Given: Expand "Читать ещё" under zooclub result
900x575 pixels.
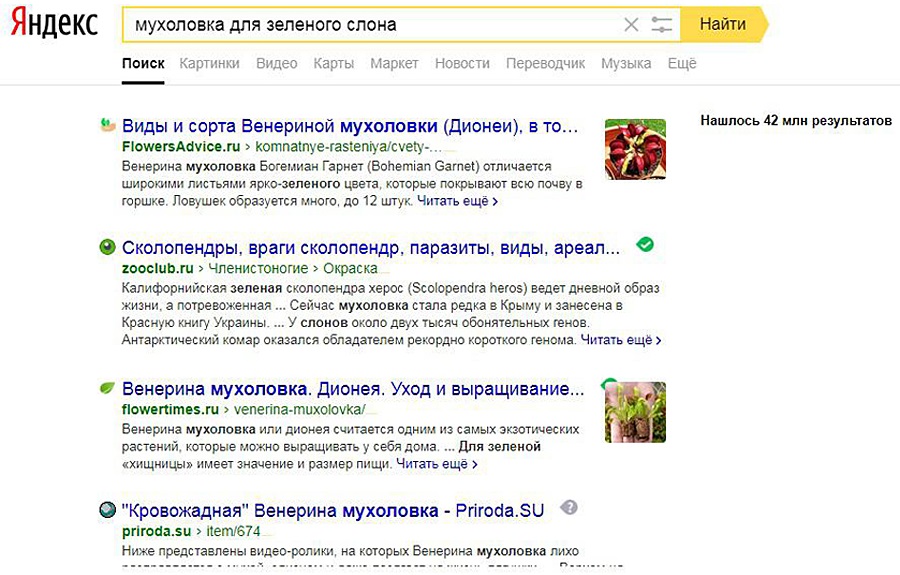Looking at the screenshot, I should 621,340.
